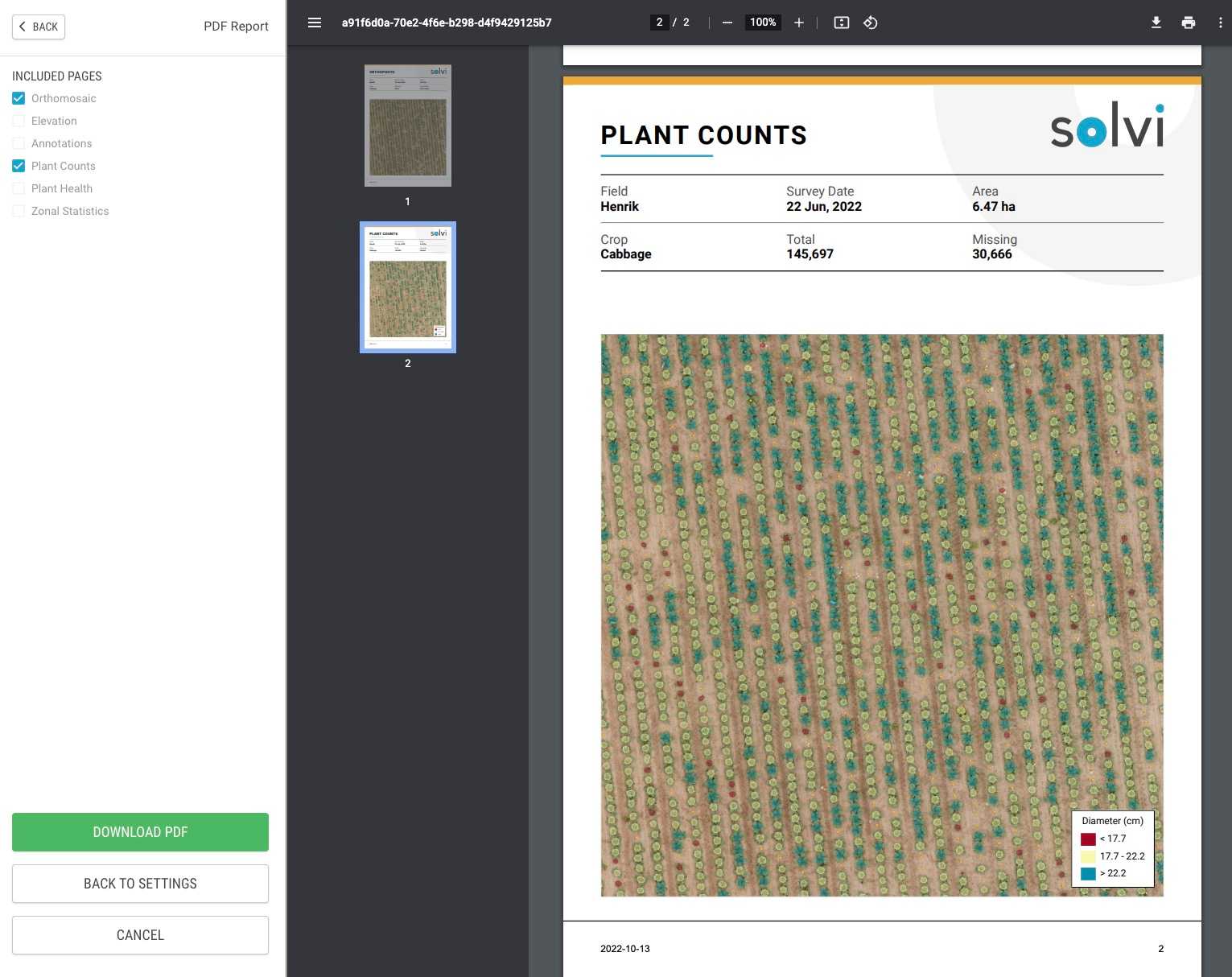Open page 1 thumbnail
1232x977 pixels.
[407, 125]
